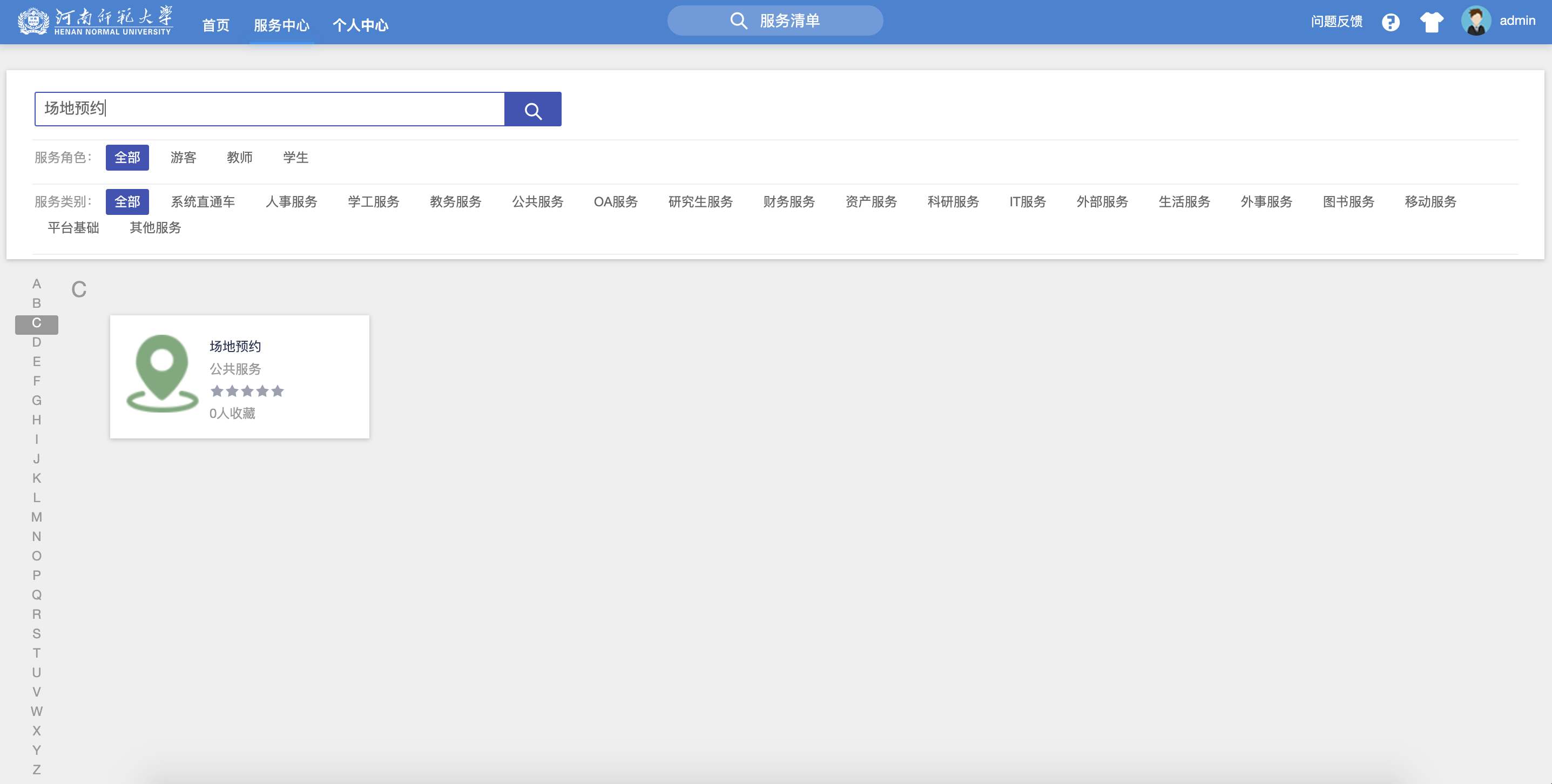Select 游客 service role filter
Viewport: 1552px width, 784px height.
tap(183, 158)
